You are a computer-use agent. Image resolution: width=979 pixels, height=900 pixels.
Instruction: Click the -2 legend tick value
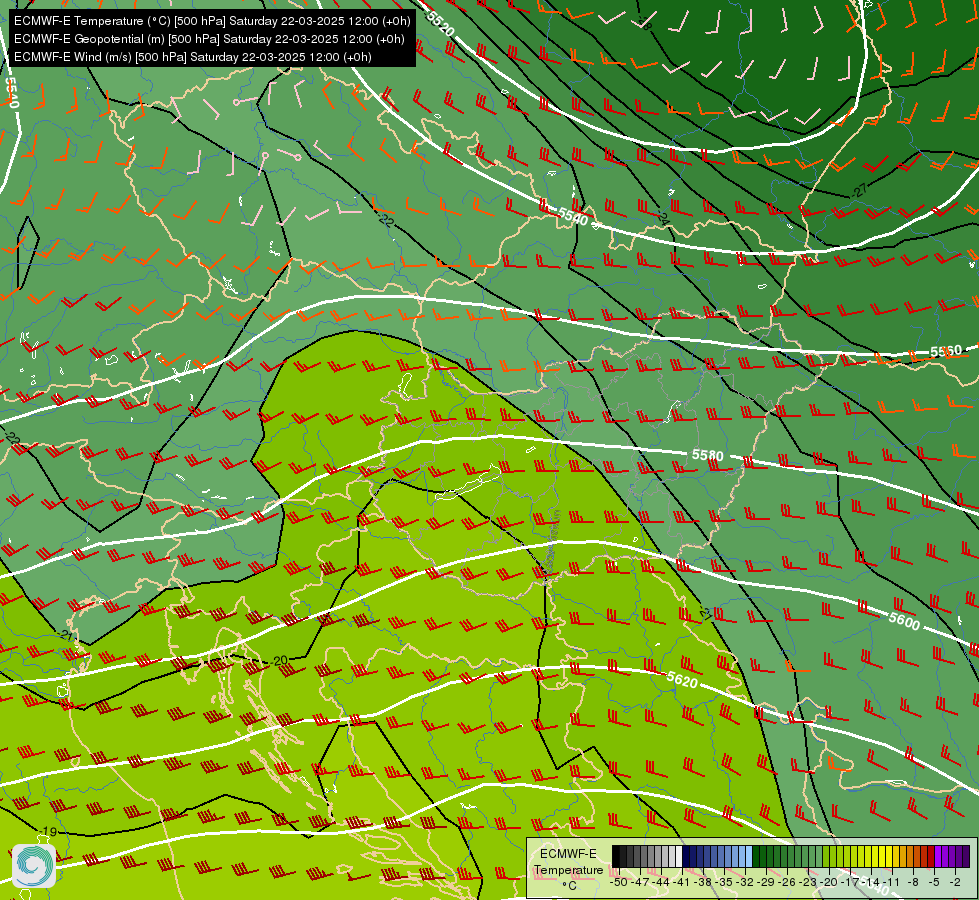[x=955, y=883]
